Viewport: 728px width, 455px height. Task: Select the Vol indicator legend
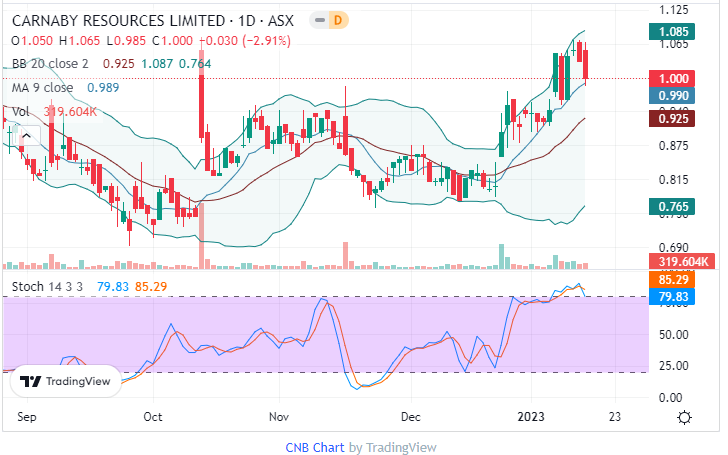pyautogui.click(x=21, y=112)
